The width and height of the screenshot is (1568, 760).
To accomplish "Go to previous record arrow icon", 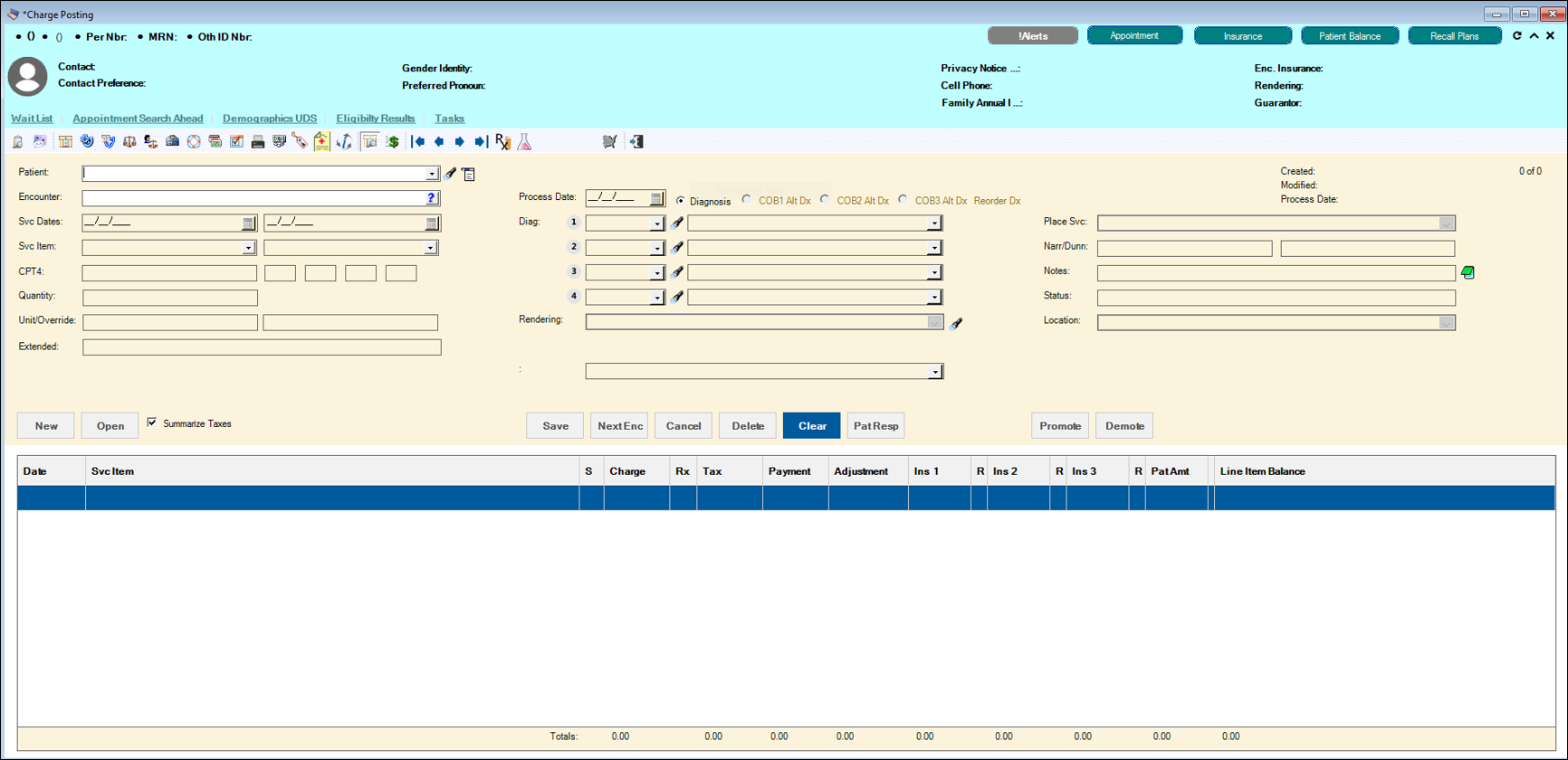I will 439,141.
